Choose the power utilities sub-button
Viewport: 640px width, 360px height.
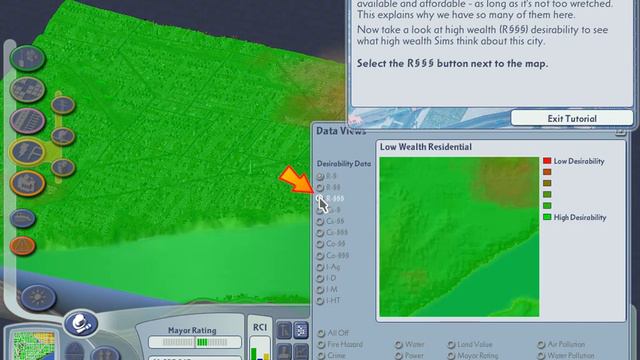63,105
